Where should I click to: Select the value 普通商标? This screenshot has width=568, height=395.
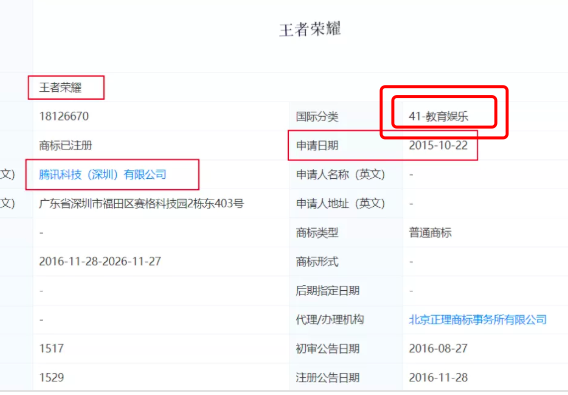click(x=430, y=233)
